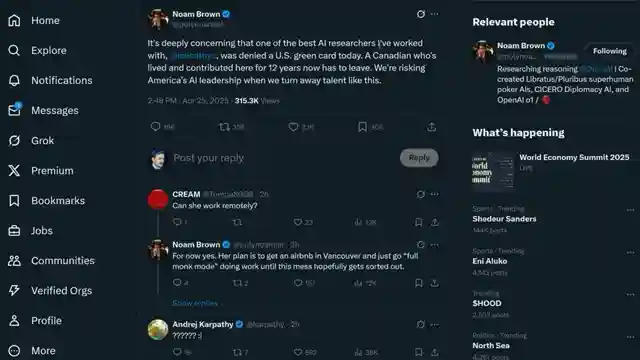Share the main post via upload icon
The height and width of the screenshot is (360, 640).
pyautogui.click(x=431, y=127)
